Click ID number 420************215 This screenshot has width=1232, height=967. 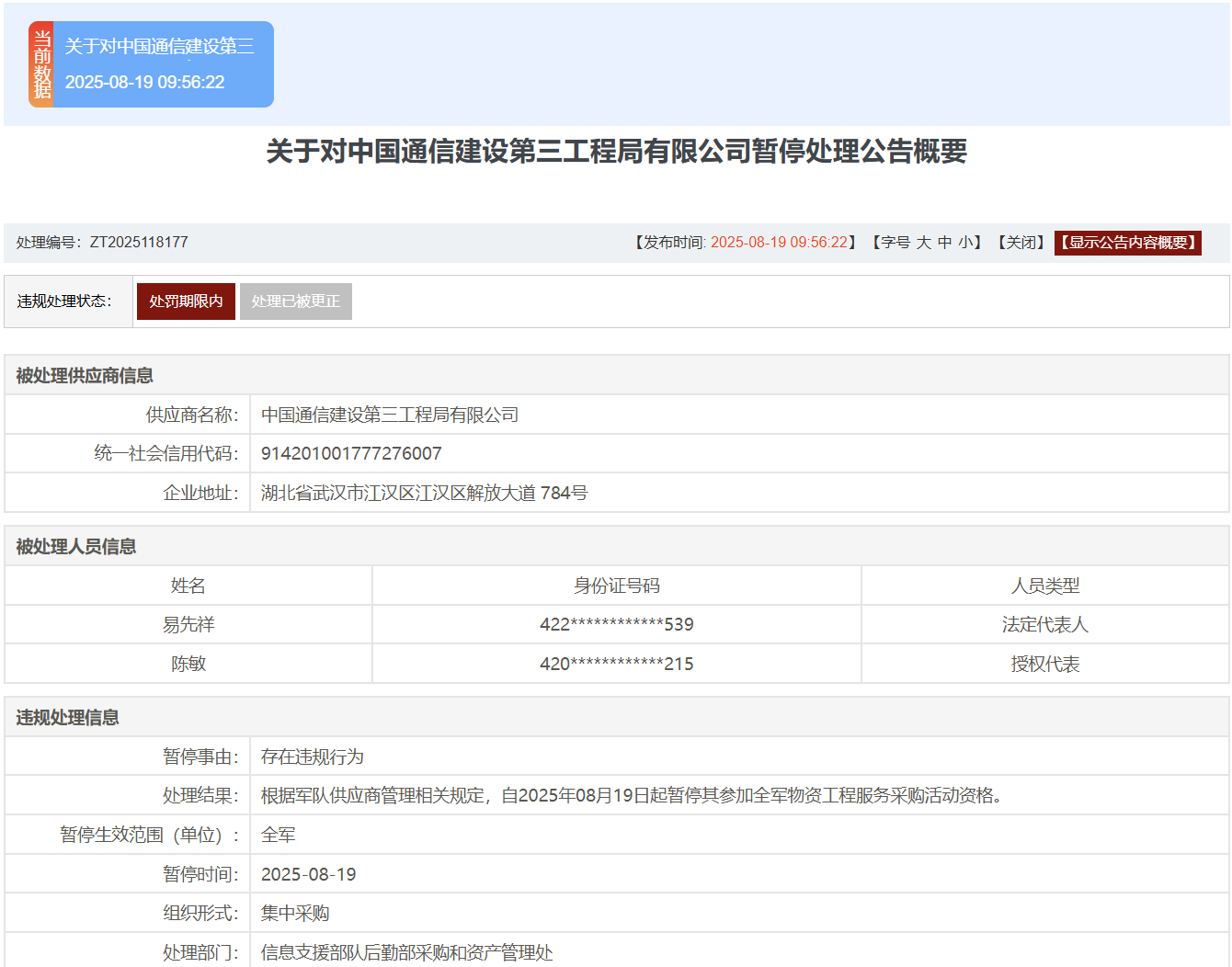617,665
